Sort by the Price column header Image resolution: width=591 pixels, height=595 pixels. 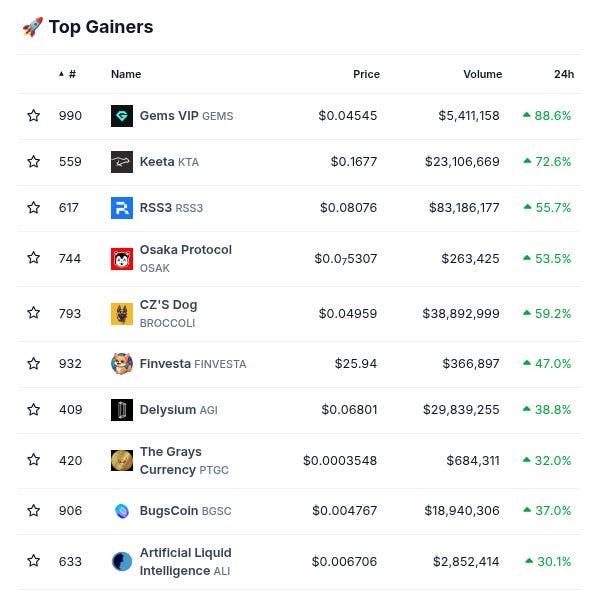pyautogui.click(x=366, y=74)
